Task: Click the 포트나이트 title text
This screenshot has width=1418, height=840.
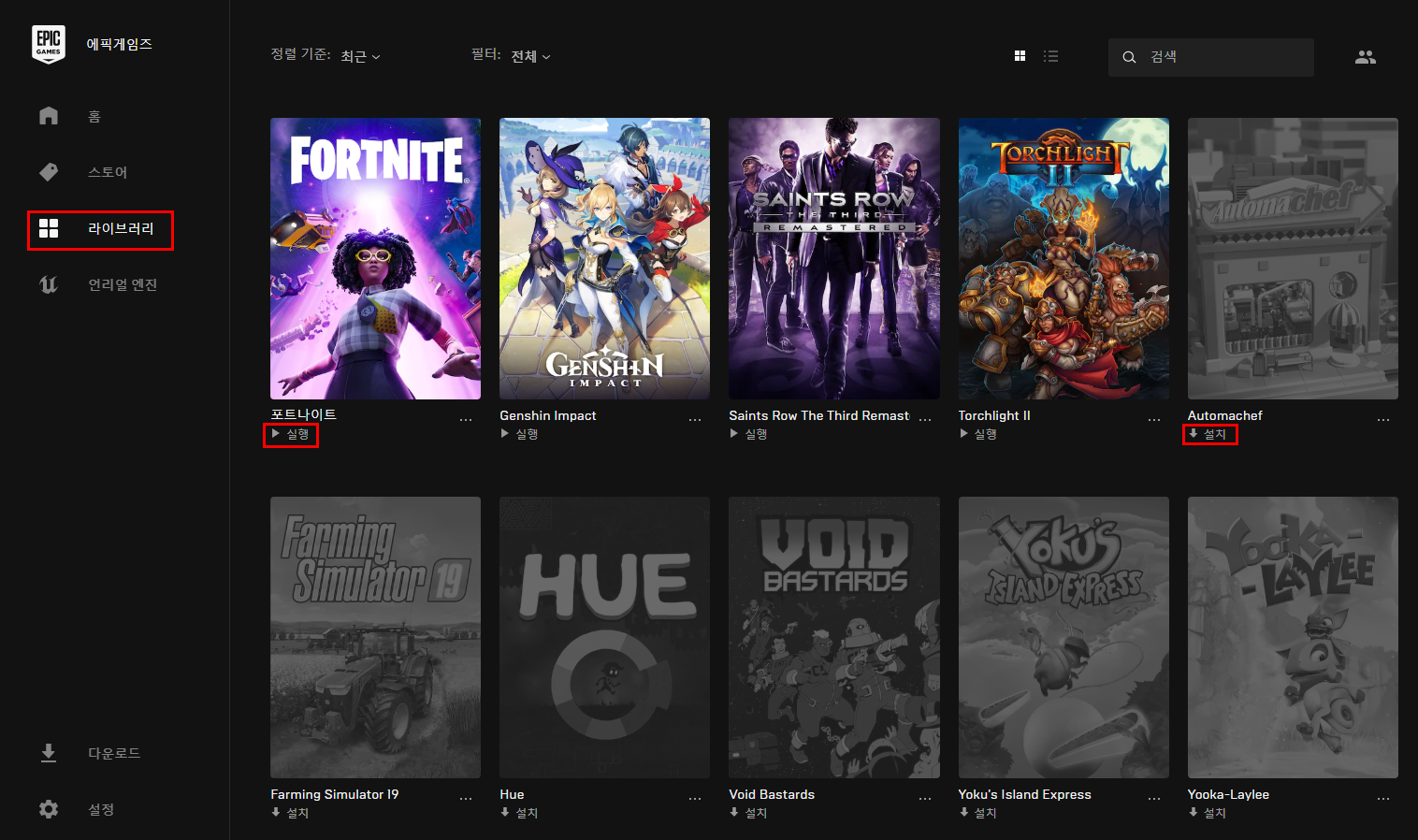Action: tap(303, 414)
